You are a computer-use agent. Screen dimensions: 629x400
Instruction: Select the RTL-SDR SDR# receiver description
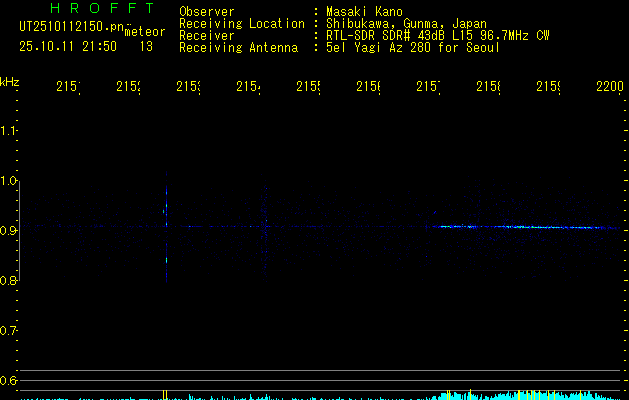[438, 36]
